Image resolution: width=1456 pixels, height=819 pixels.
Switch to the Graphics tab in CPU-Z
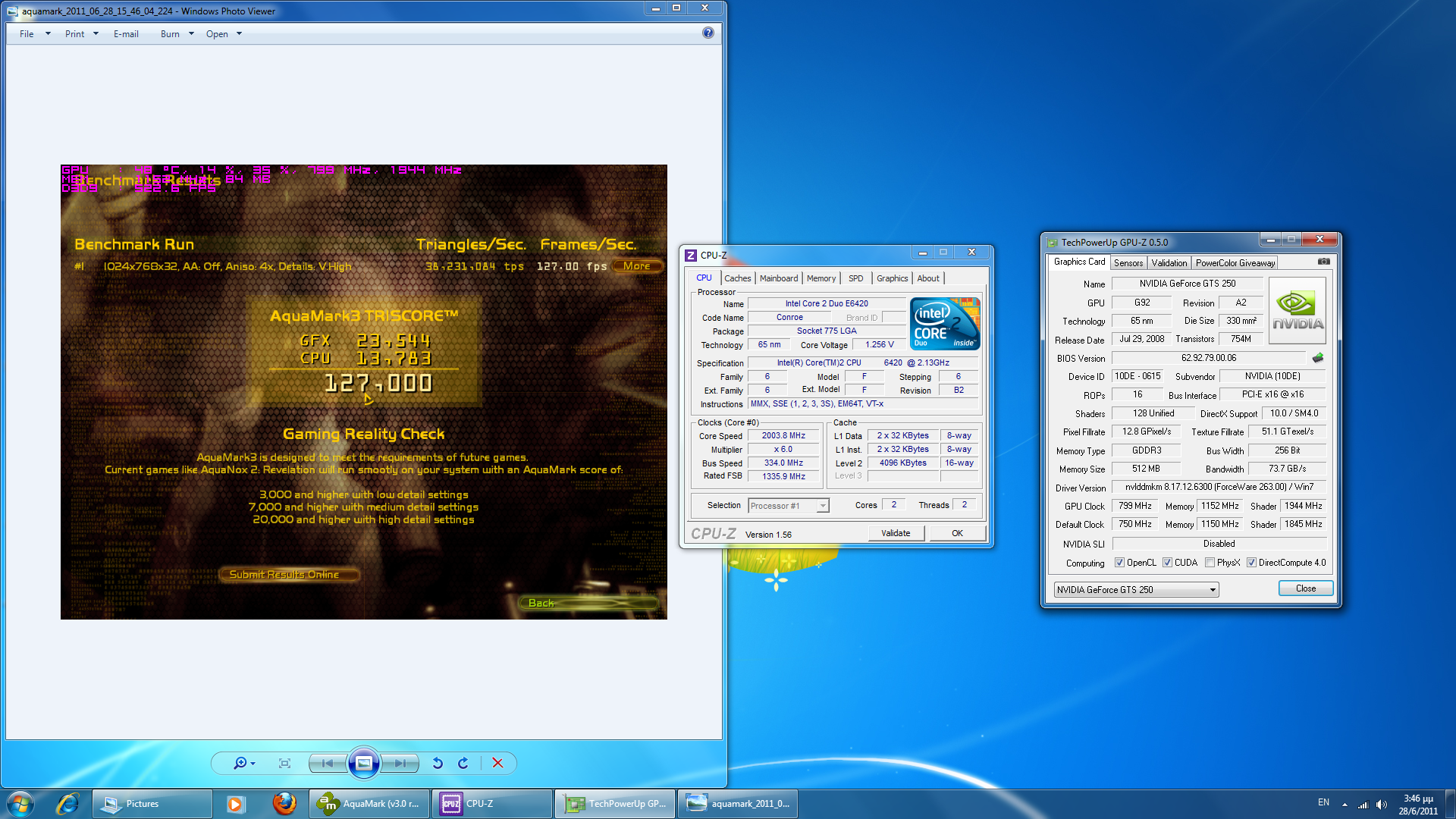pos(892,278)
